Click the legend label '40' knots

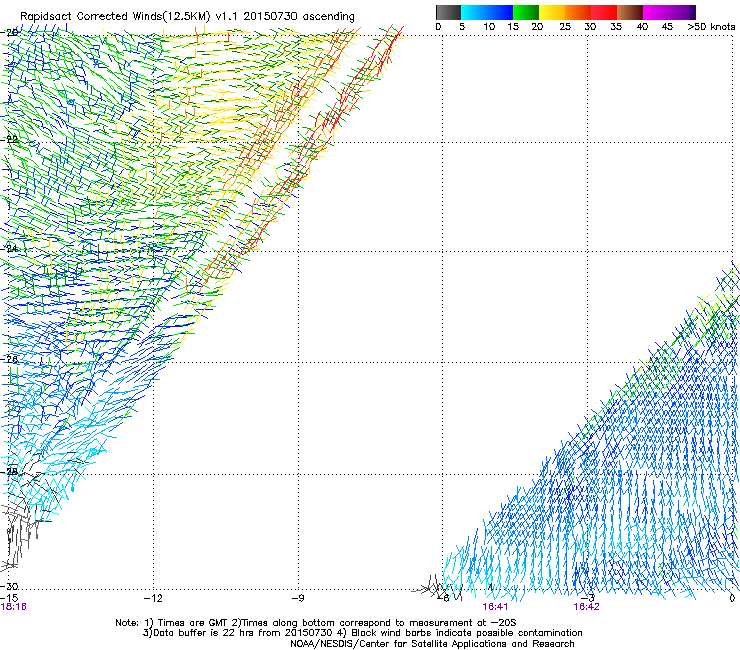coord(642,27)
